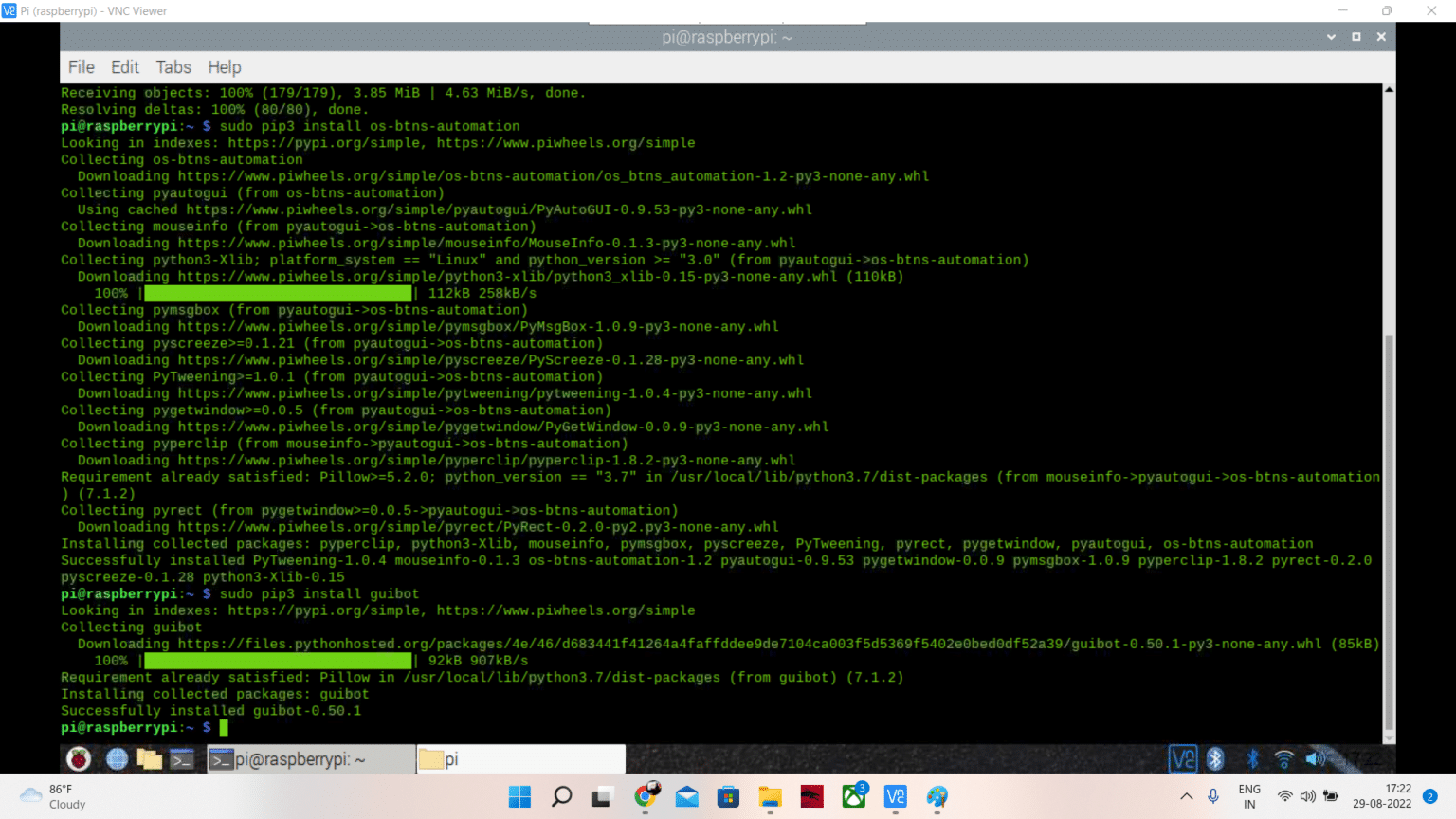Click the terminal vertical scrollbar
The height and width of the screenshot is (819, 1456).
[1389, 531]
